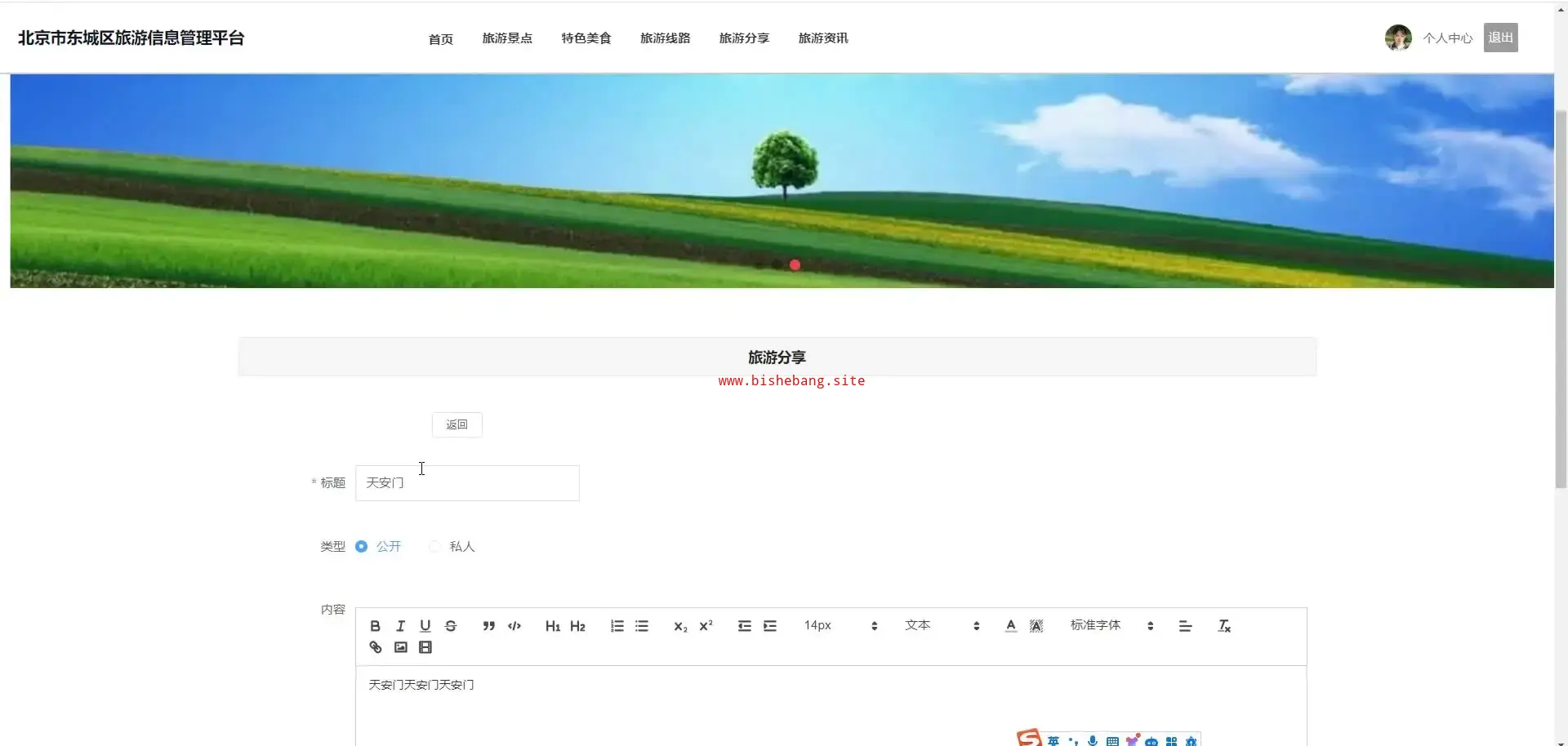Image resolution: width=1568 pixels, height=746 pixels.
Task: Increase the paragraph indent
Action: [769, 626]
